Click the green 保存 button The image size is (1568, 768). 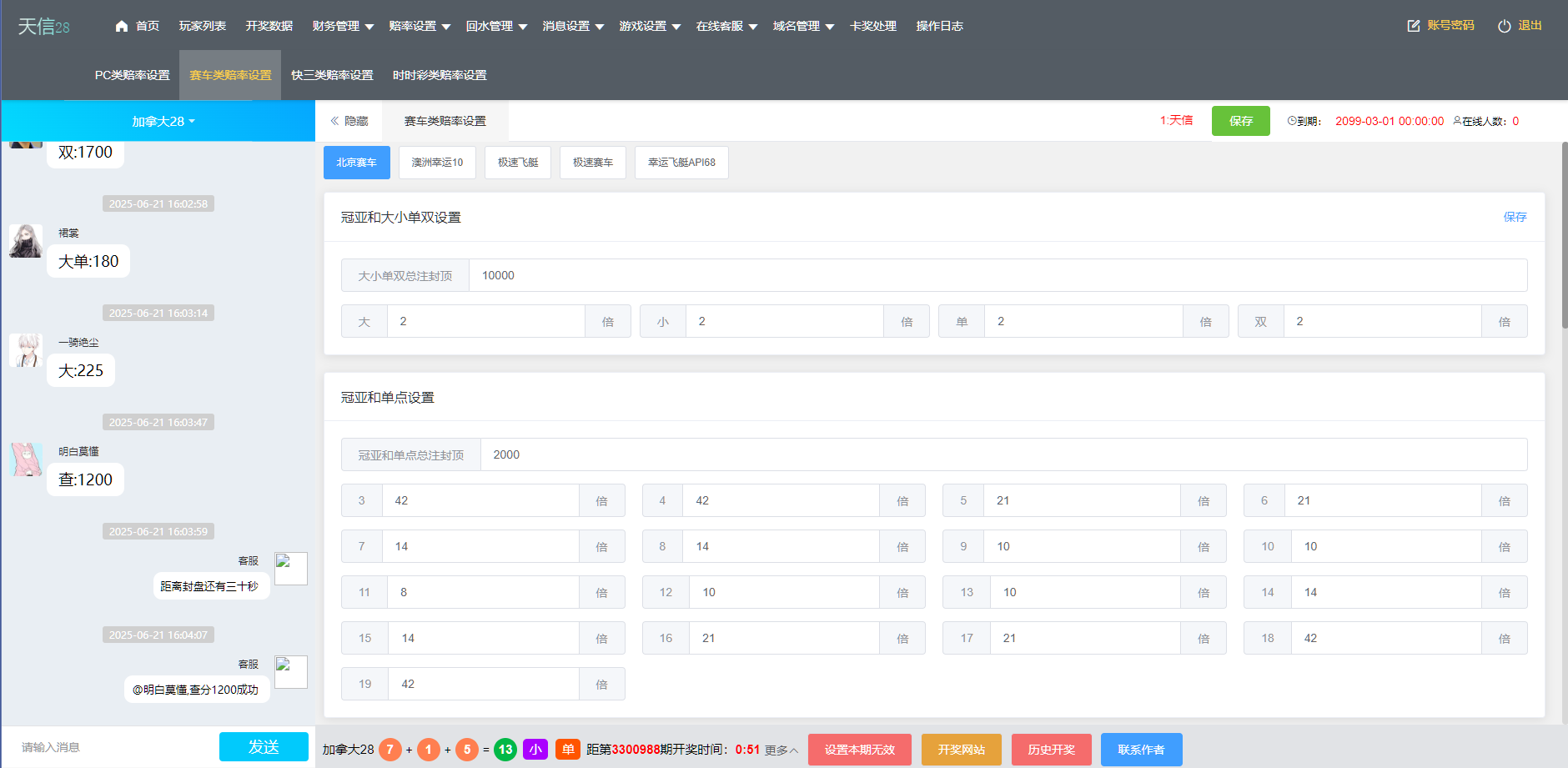(x=1241, y=121)
